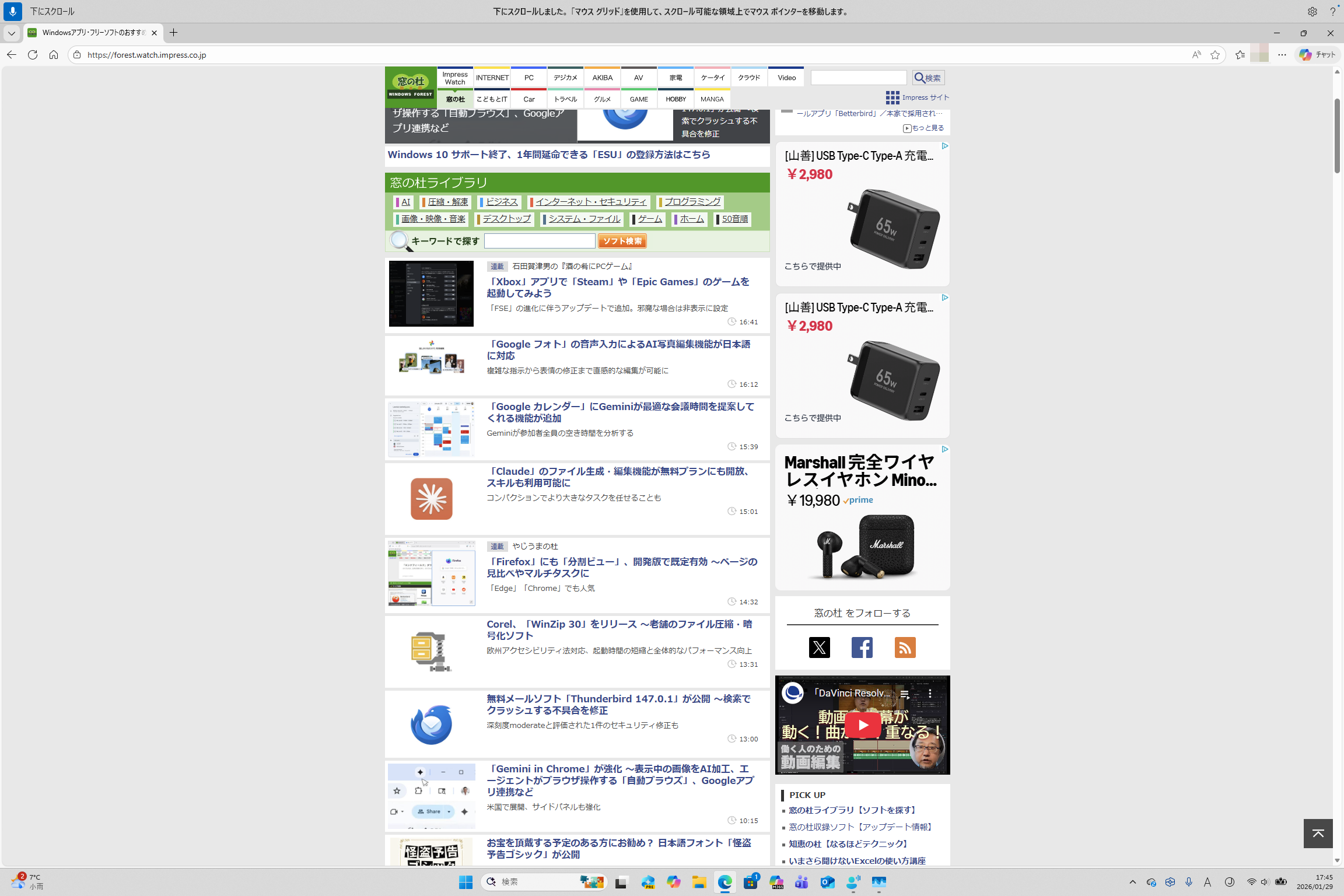Click the orange ソフト検索 button

[622, 241]
